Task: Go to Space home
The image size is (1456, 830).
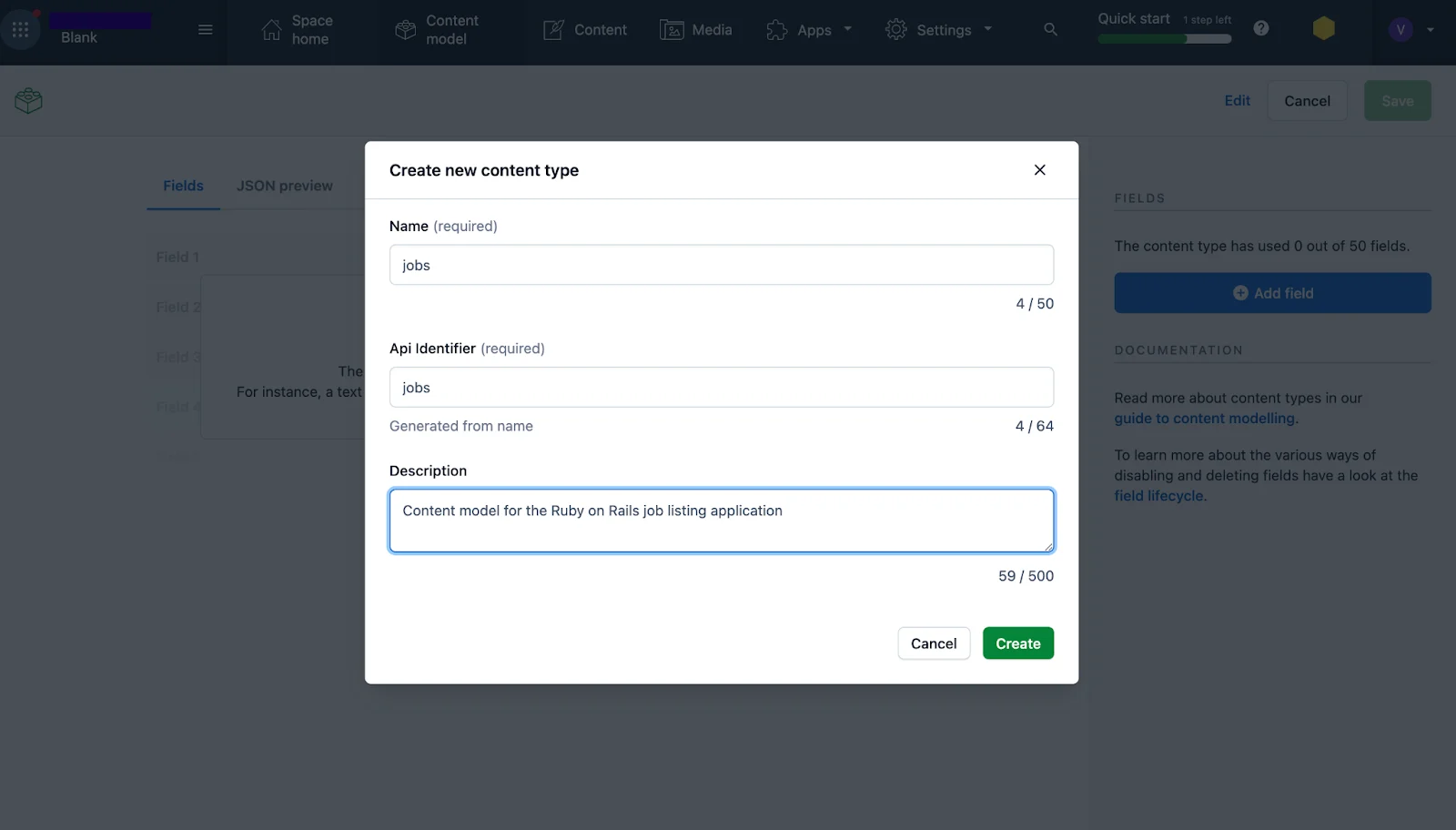Action: click(297, 30)
